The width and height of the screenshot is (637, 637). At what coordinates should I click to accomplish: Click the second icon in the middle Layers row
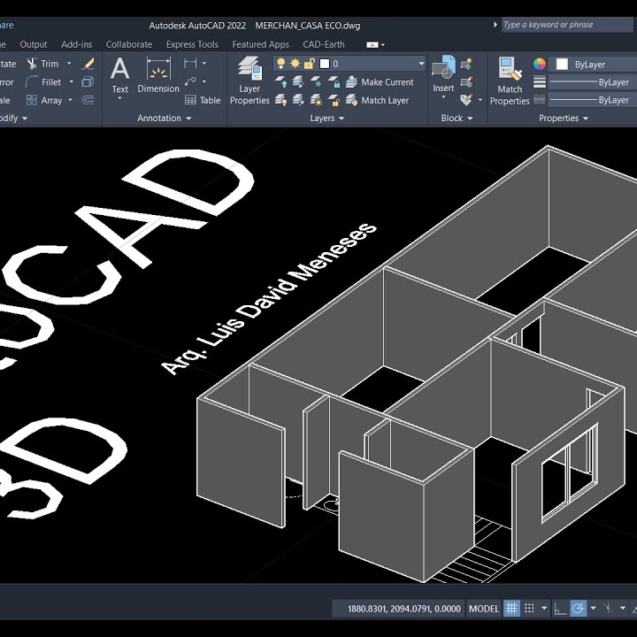(298, 82)
